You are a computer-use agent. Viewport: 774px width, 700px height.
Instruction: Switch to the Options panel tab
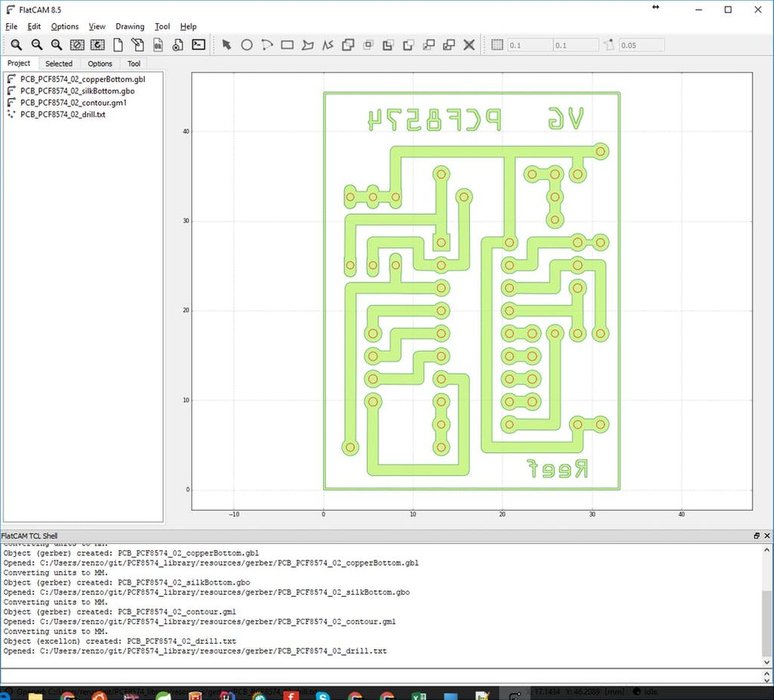pos(100,64)
